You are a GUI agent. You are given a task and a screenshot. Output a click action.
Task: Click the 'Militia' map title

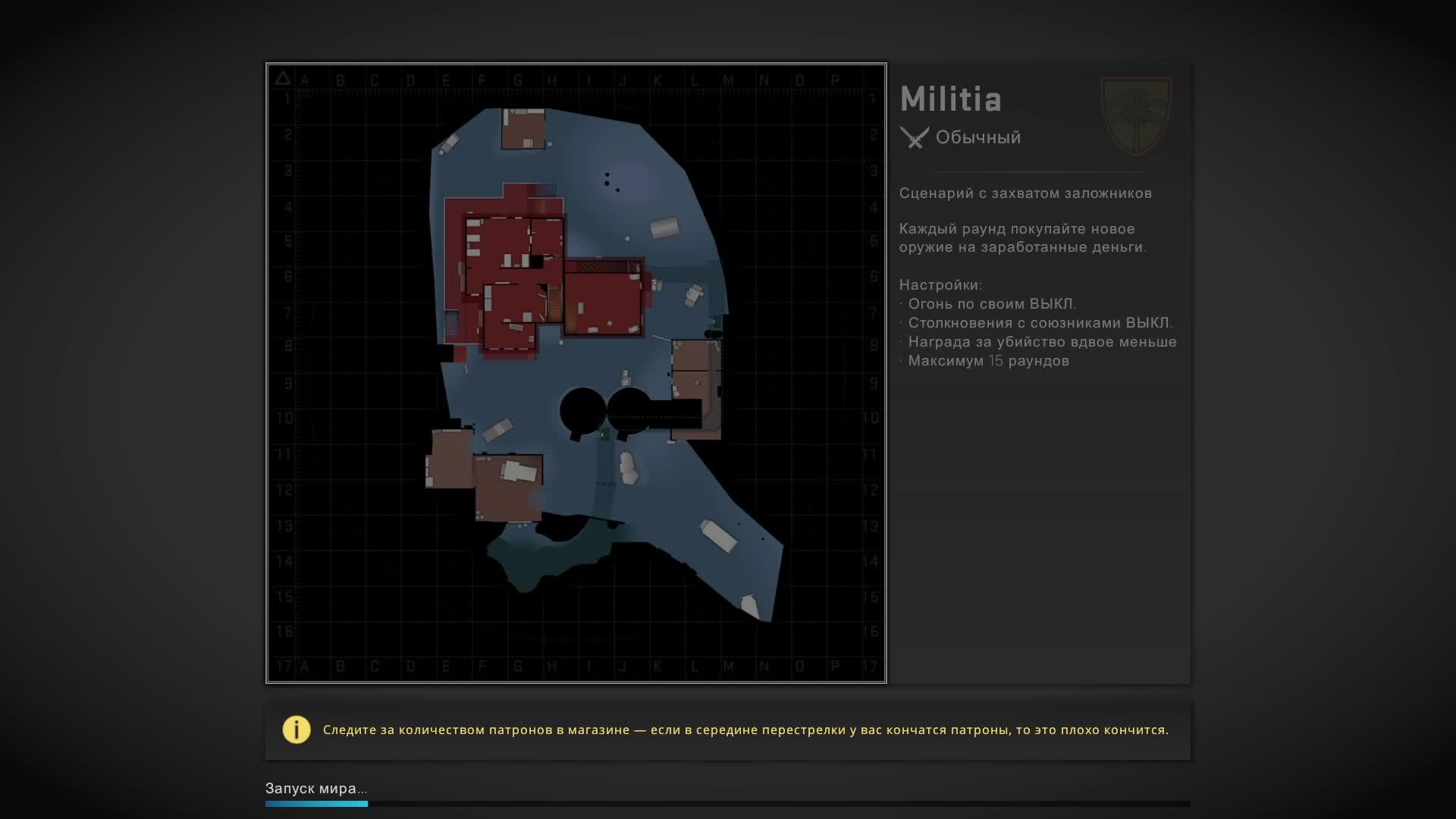point(951,99)
